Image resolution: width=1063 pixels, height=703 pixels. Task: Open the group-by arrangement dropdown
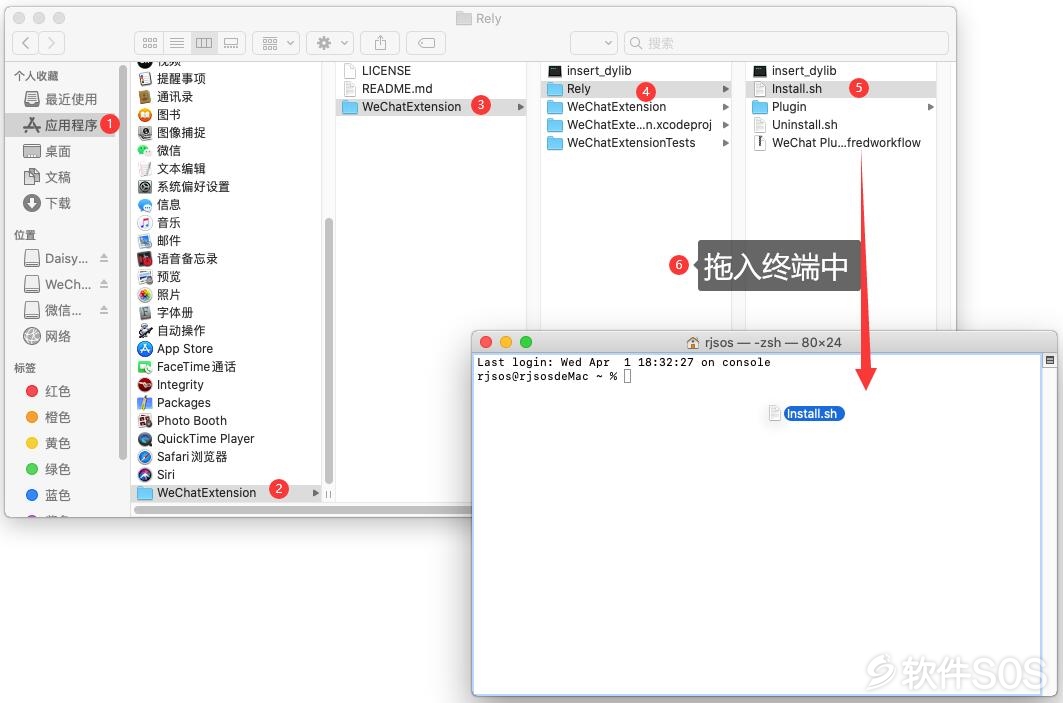point(276,43)
